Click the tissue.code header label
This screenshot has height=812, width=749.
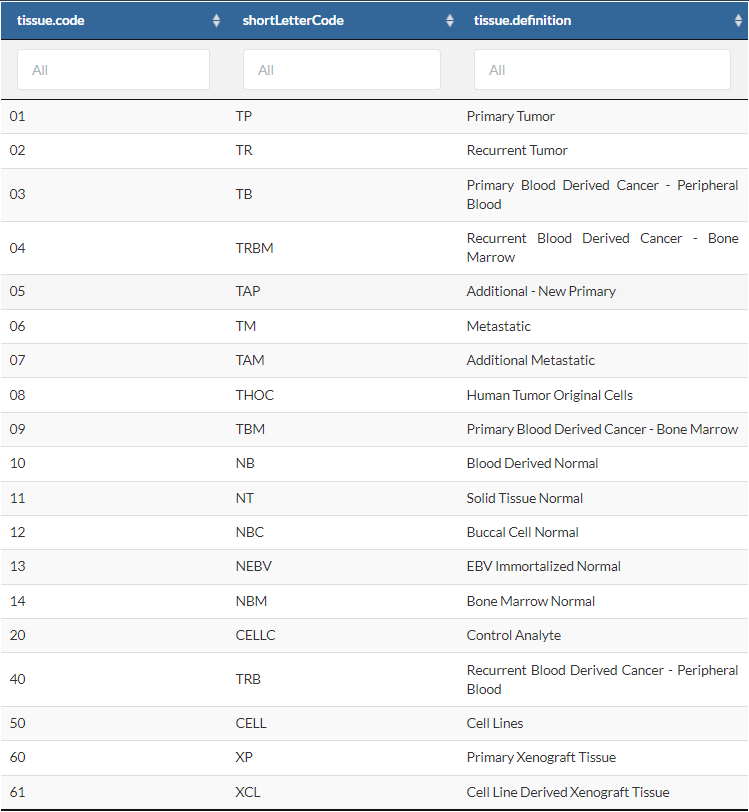point(51,21)
